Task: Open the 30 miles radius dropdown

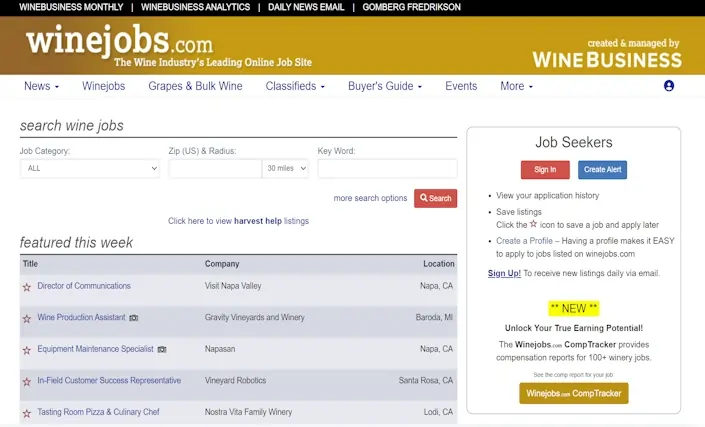Action: pos(286,169)
